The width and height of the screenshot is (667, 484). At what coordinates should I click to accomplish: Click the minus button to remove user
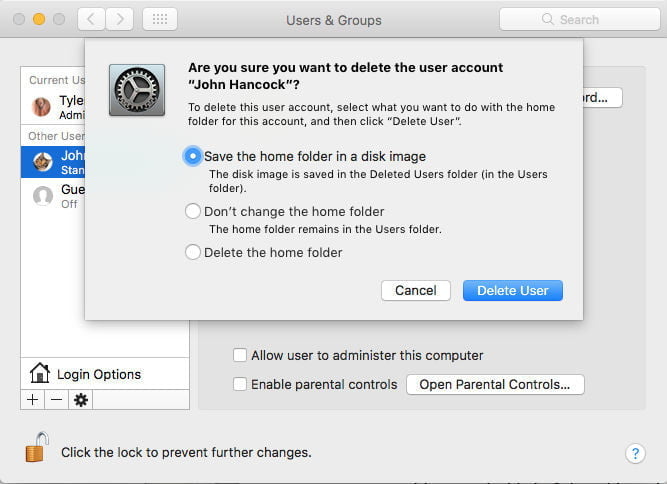[x=57, y=400]
